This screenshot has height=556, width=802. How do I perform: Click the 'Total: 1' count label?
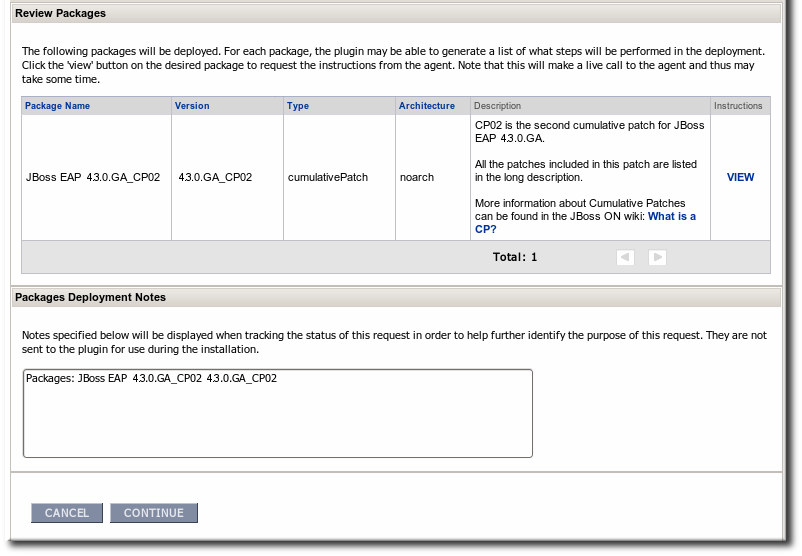point(515,257)
